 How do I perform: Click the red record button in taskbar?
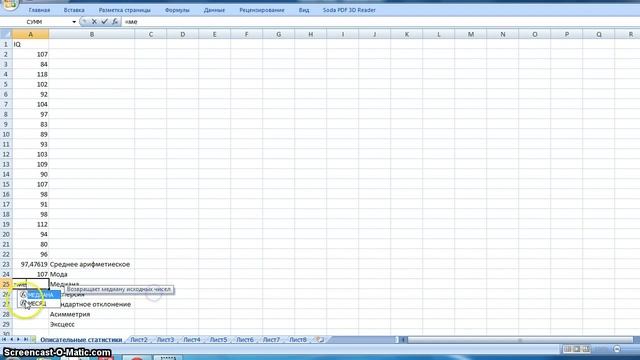137,358
